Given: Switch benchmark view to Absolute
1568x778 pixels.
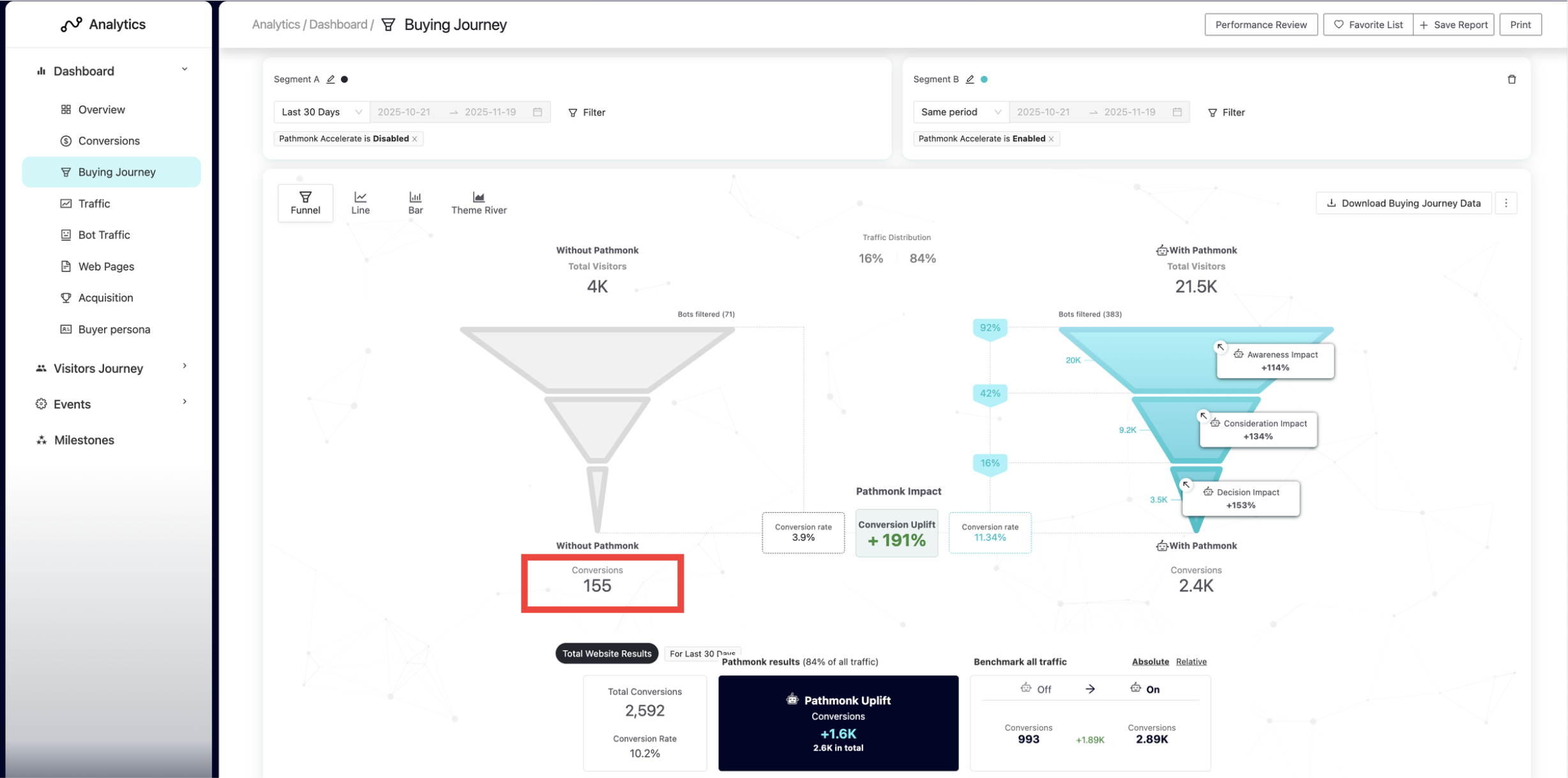Looking at the screenshot, I should tap(1150, 662).
